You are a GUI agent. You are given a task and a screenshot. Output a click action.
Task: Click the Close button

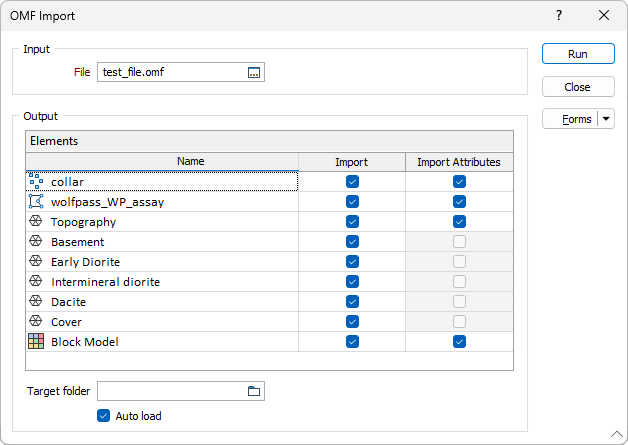(578, 87)
